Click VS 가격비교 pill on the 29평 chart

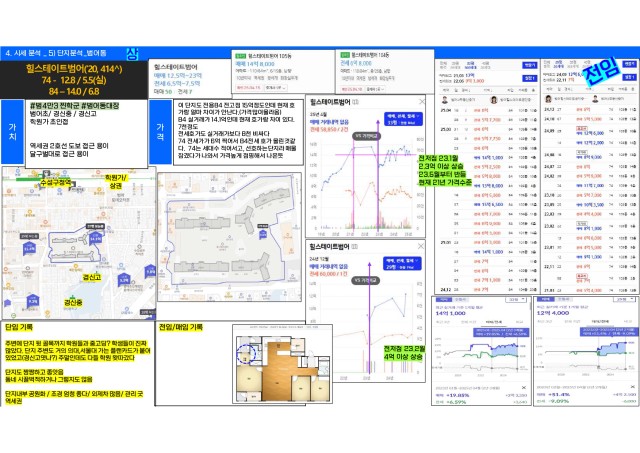tap(365, 280)
